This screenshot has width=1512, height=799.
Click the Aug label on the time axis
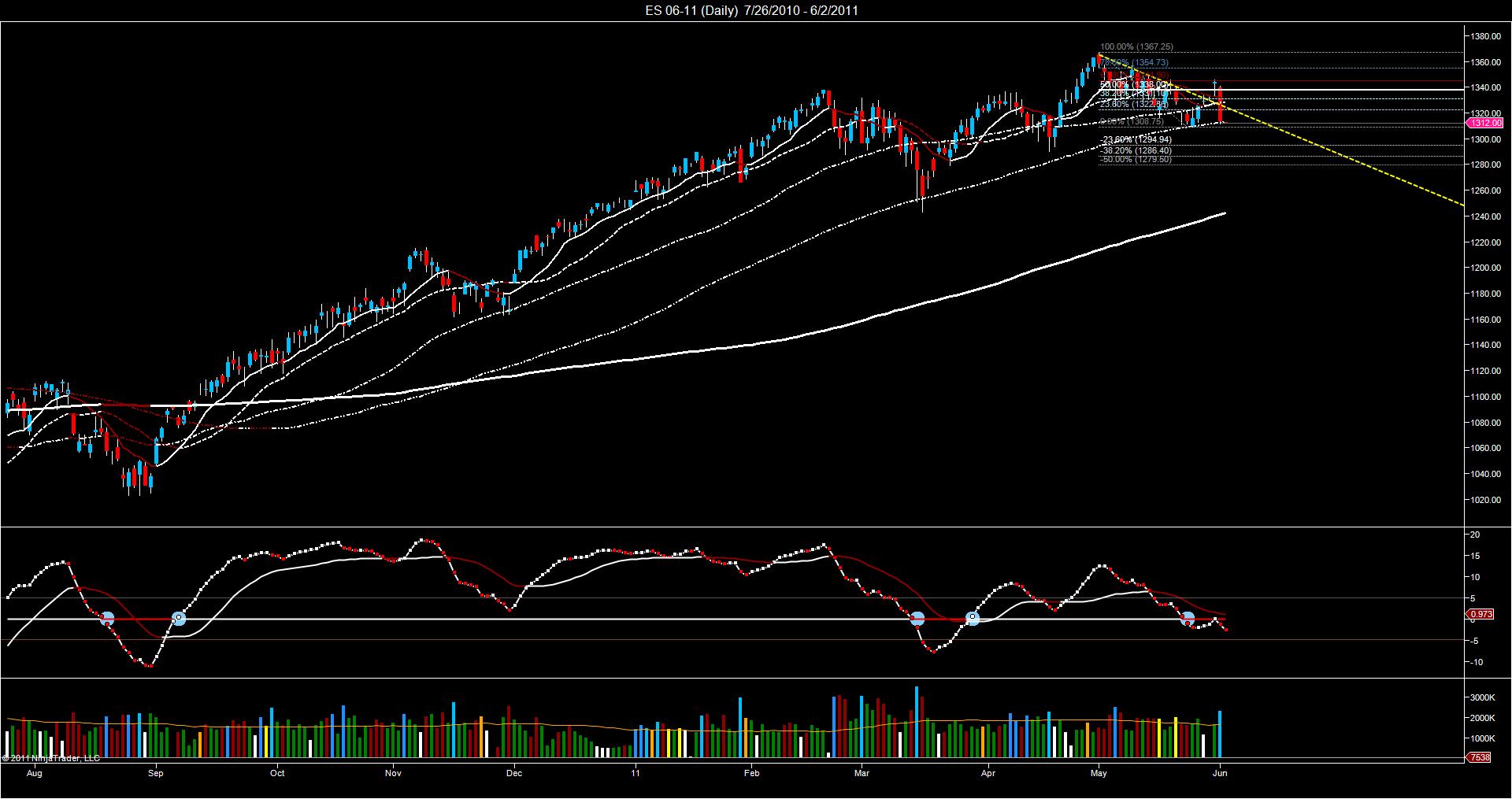point(34,774)
